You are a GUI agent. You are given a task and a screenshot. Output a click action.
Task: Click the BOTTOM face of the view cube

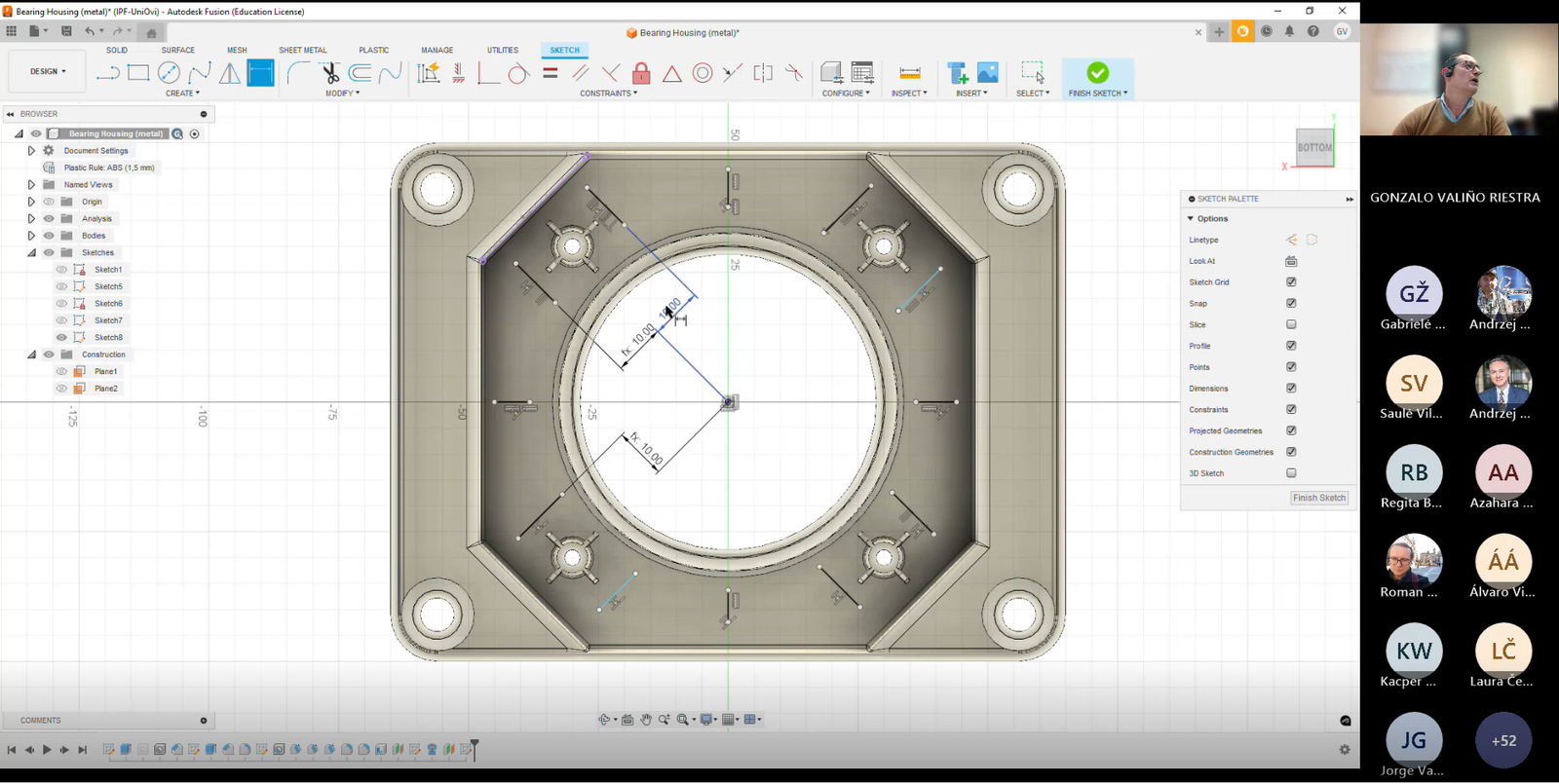[x=1313, y=148]
